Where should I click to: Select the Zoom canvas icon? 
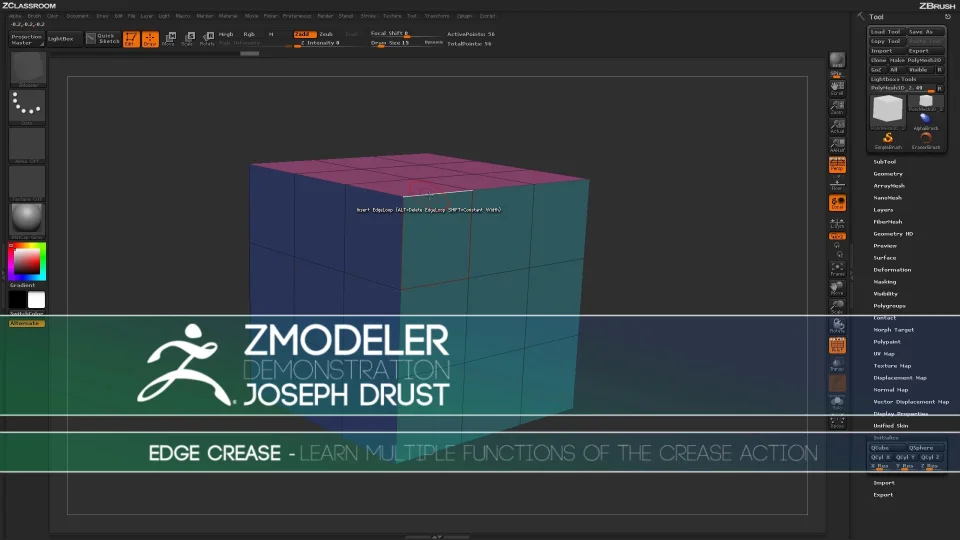coord(837,107)
